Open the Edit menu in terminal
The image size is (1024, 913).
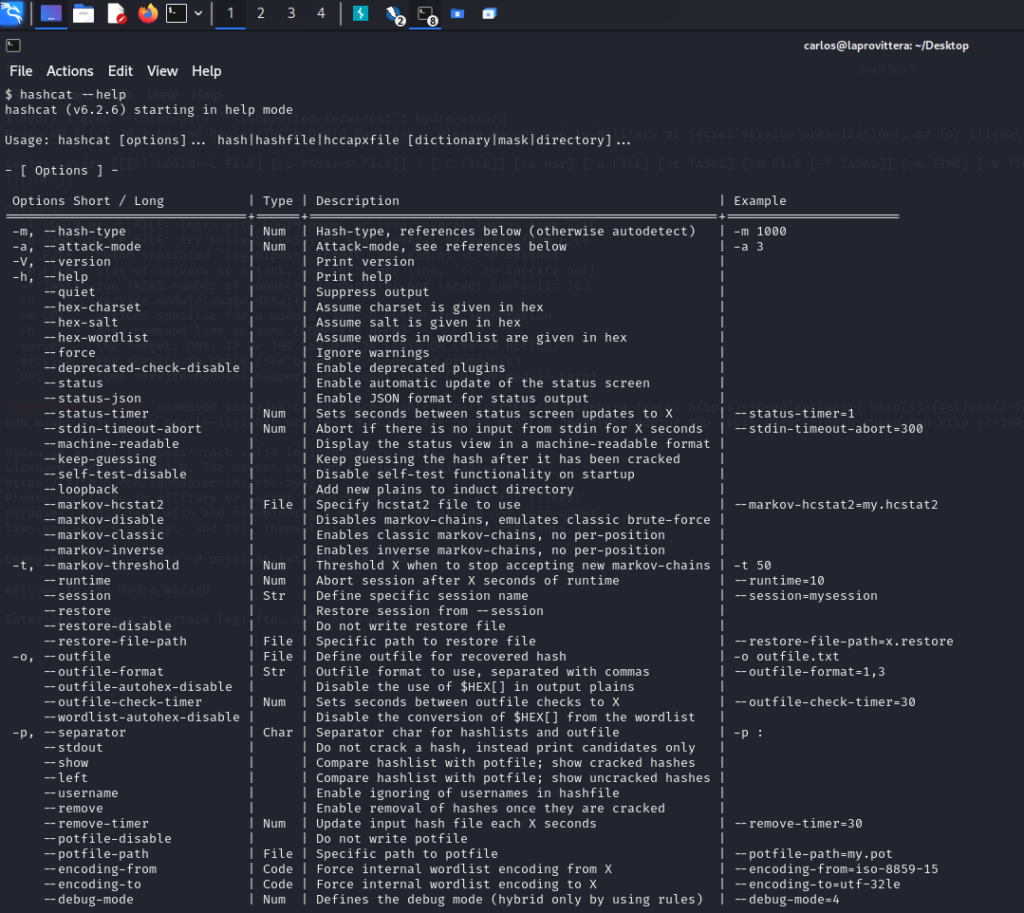[x=120, y=71]
